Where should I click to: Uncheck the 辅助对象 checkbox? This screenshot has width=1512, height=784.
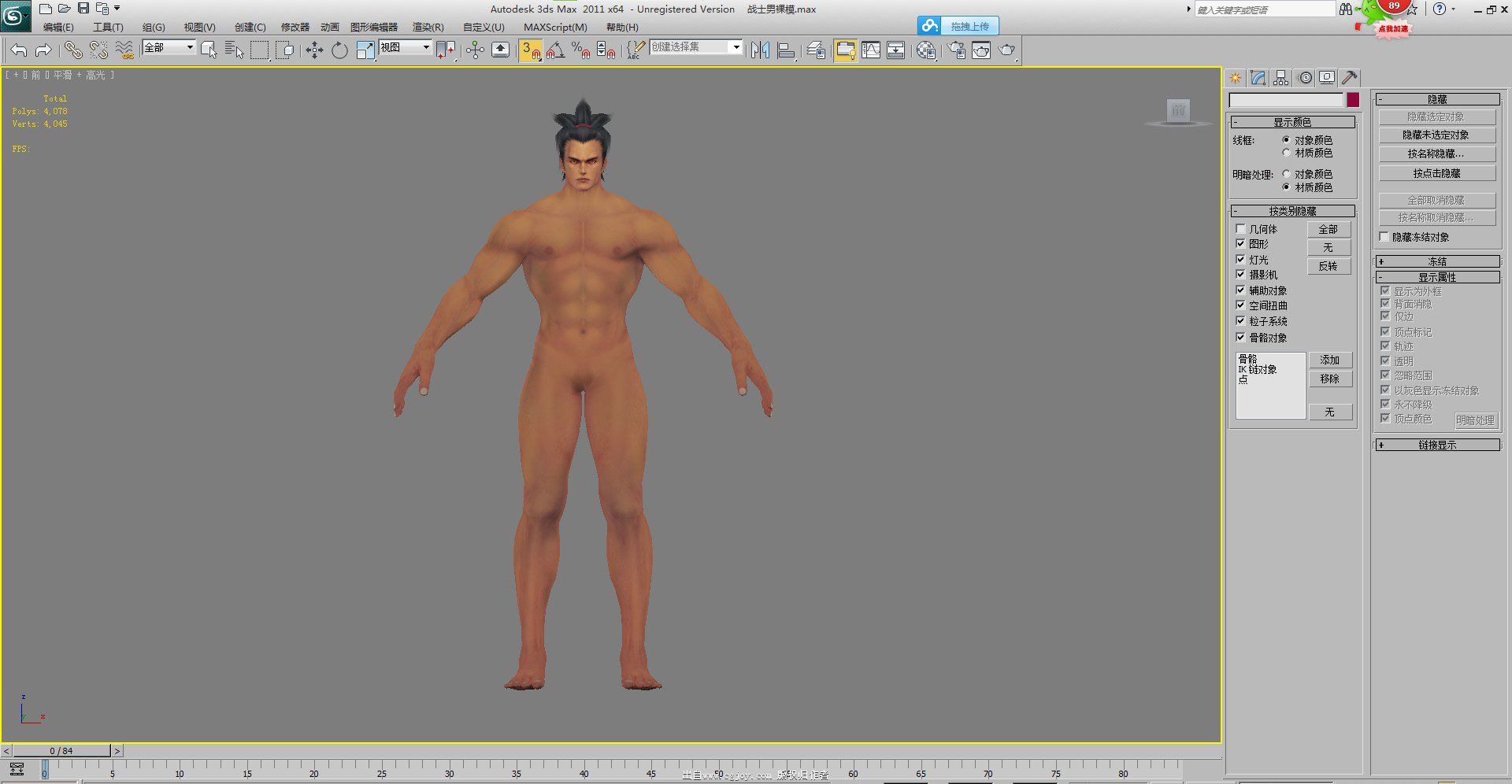[1240, 290]
